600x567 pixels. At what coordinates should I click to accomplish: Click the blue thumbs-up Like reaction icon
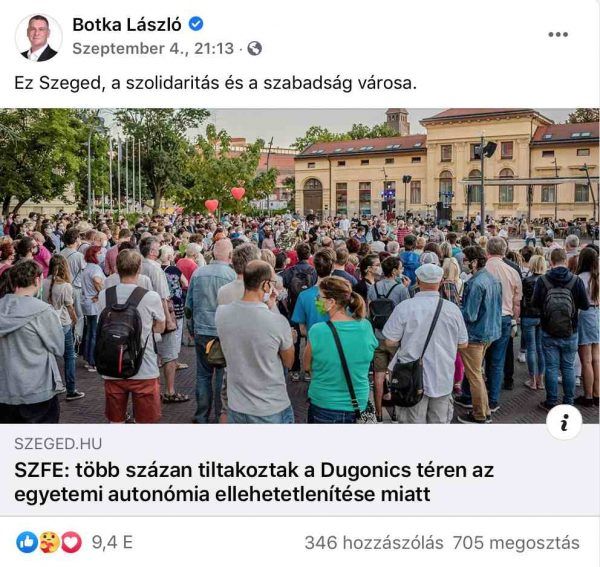27,542
